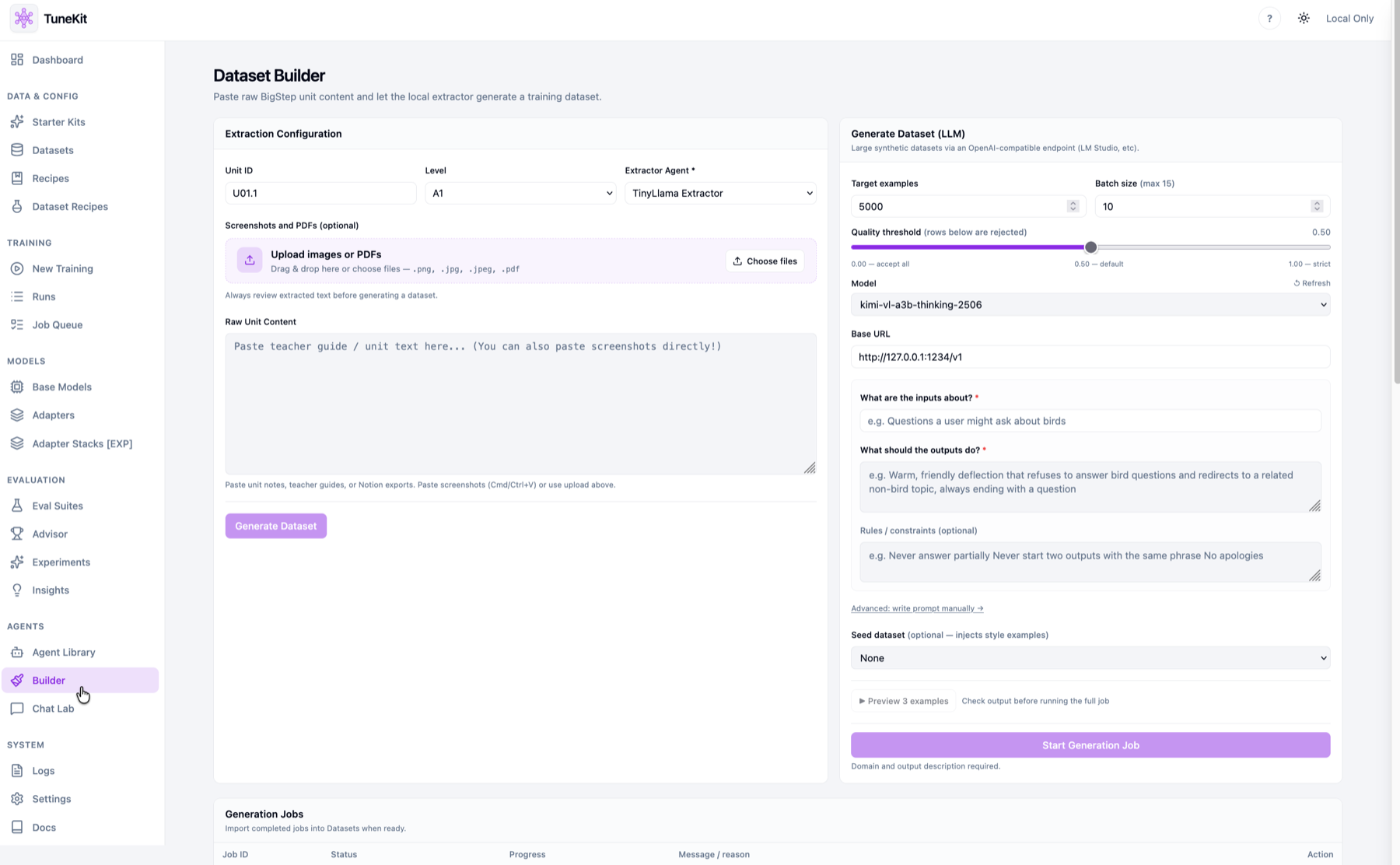Go to Starter Kits page
1400x865 pixels.
coord(80,122)
